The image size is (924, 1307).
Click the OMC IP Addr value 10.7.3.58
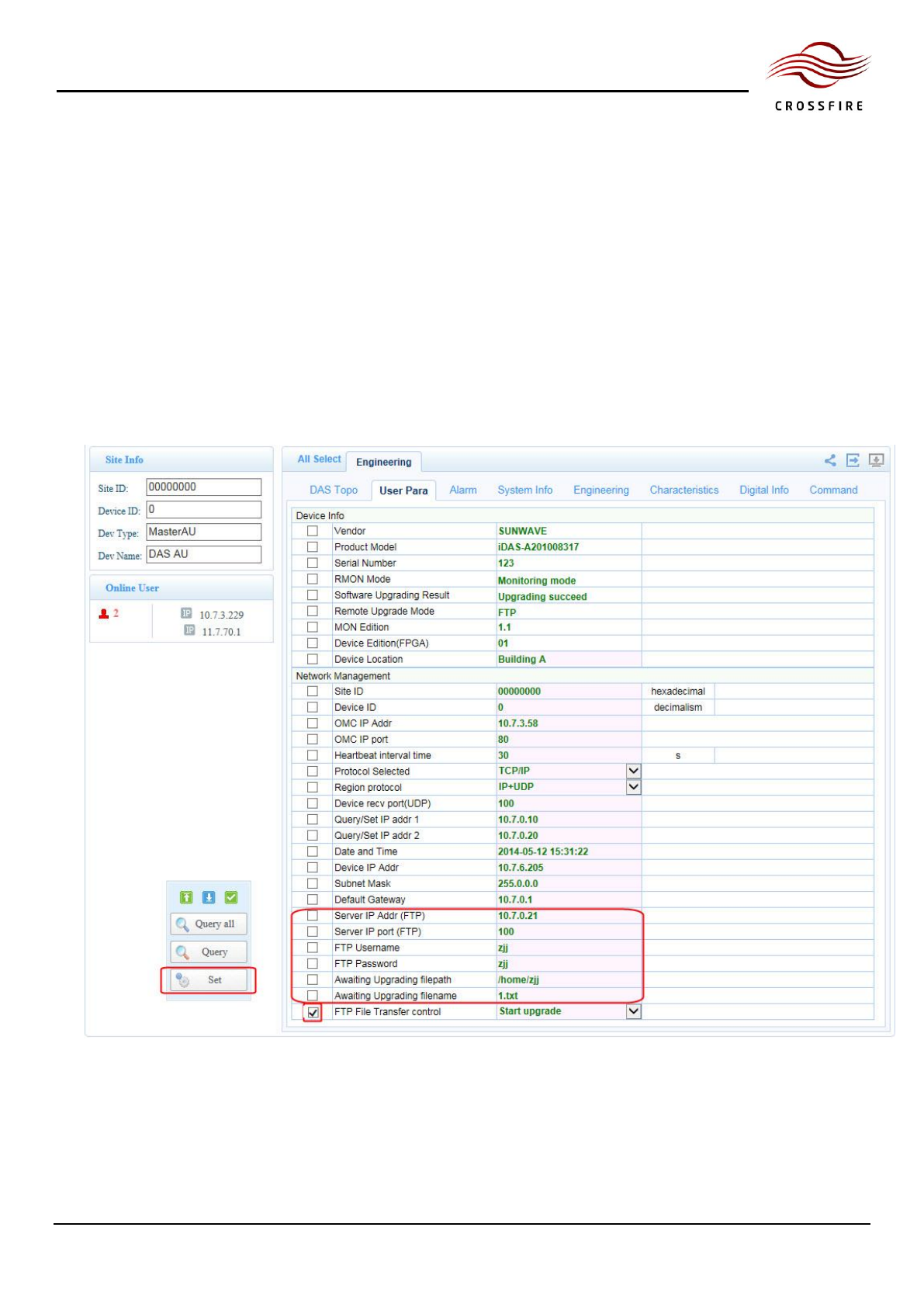click(518, 723)
